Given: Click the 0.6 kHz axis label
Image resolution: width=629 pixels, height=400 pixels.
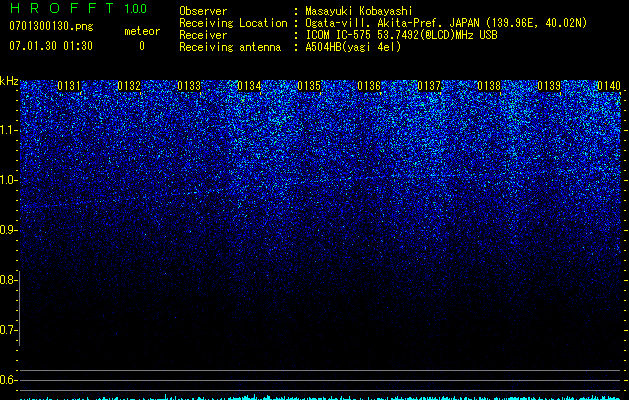Looking at the screenshot, I should coord(8,380).
